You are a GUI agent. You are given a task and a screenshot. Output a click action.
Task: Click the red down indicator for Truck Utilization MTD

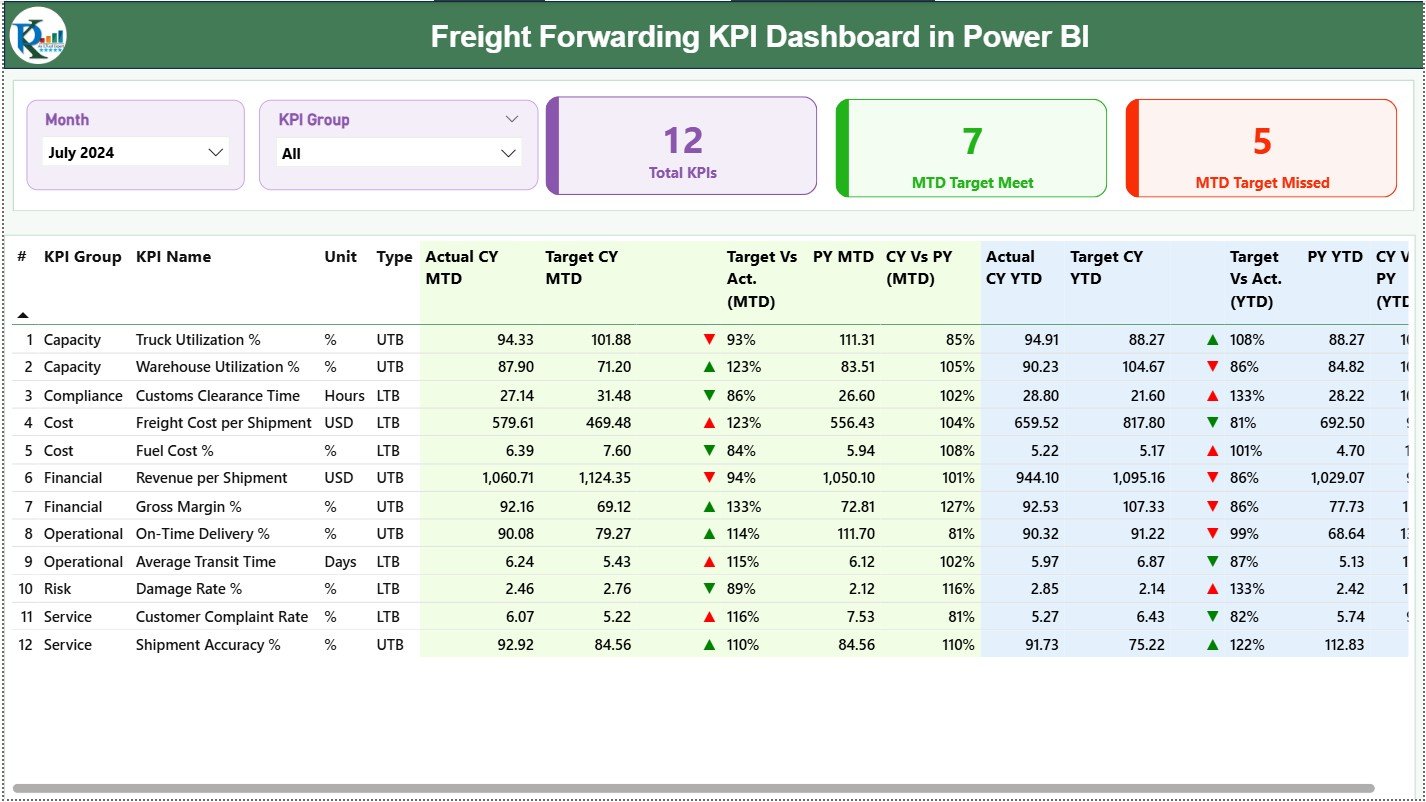710,339
